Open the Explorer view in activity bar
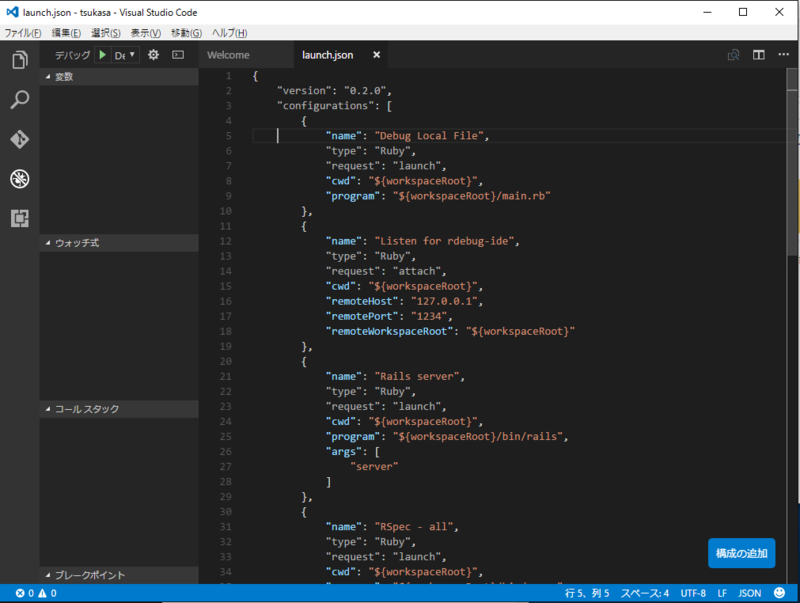The image size is (800, 603). pyautogui.click(x=20, y=60)
